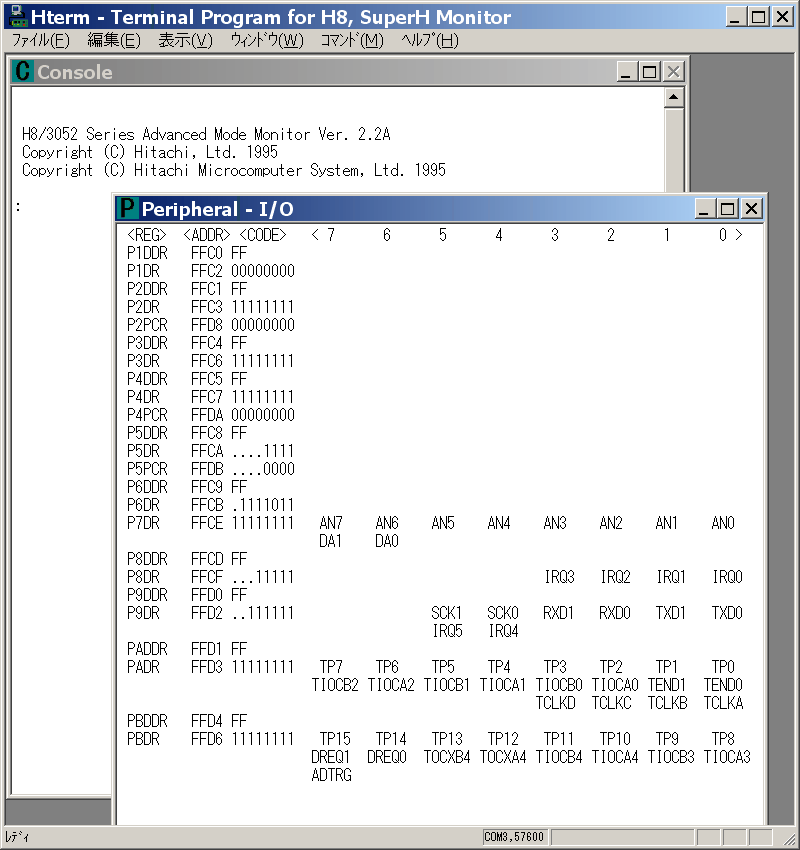Minimize the Console window

click(625, 72)
